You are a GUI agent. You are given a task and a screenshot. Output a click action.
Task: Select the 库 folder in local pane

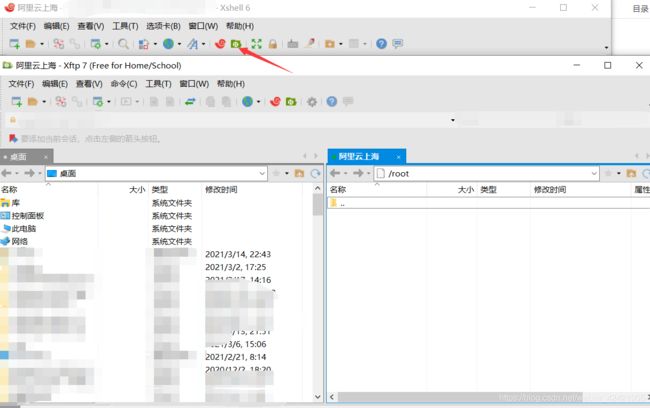15,203
